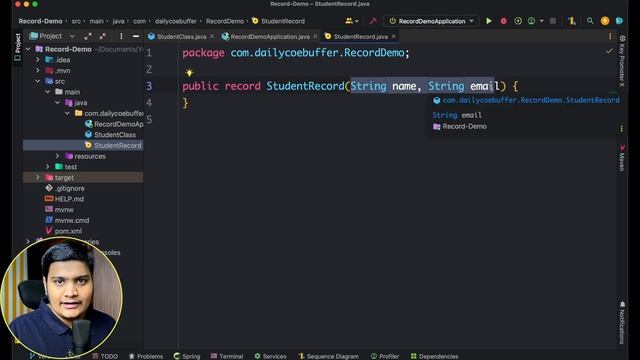The image size is (640, 360).
Task: Collapse the Record-Demo root folder
Action: click(x=28, y=49)
